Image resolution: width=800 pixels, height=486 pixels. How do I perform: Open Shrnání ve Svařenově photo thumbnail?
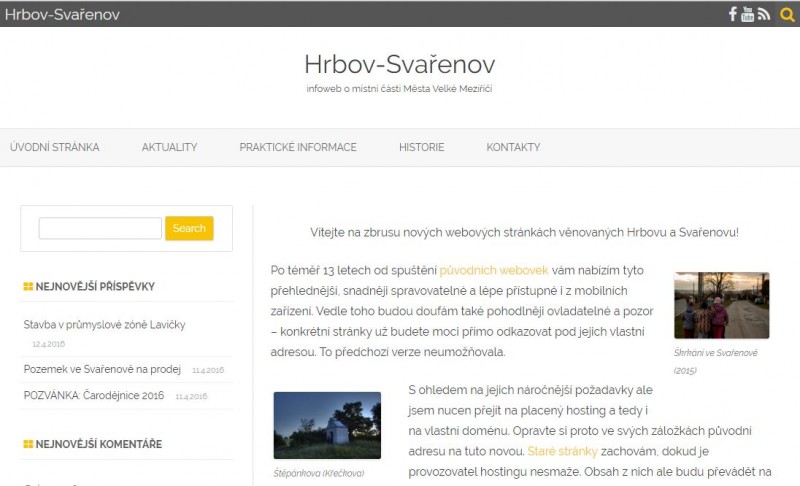click(x=721, y=305)
